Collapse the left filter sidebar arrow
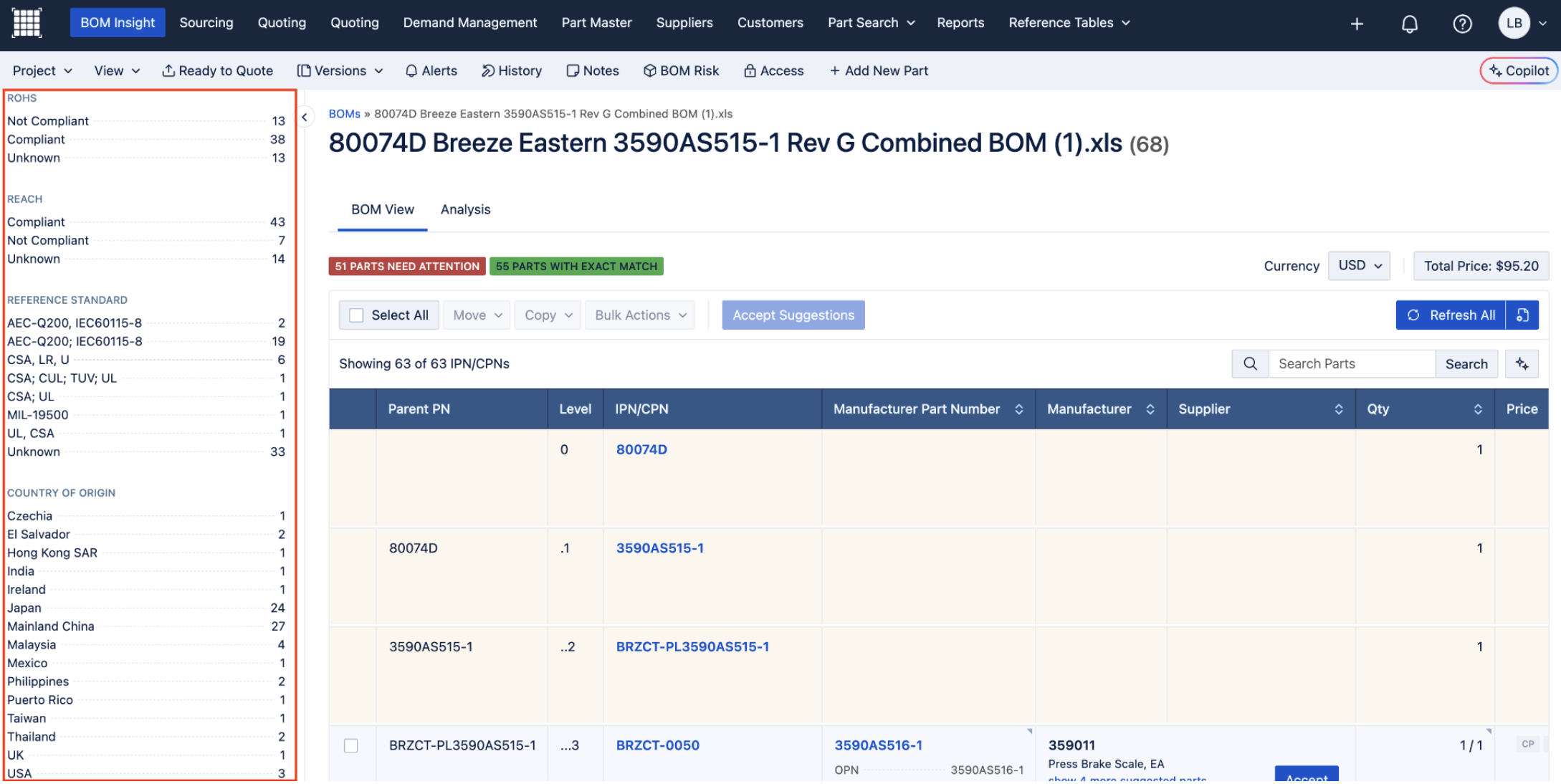Viewport: 1561px width, 784px height. point(305,118)
